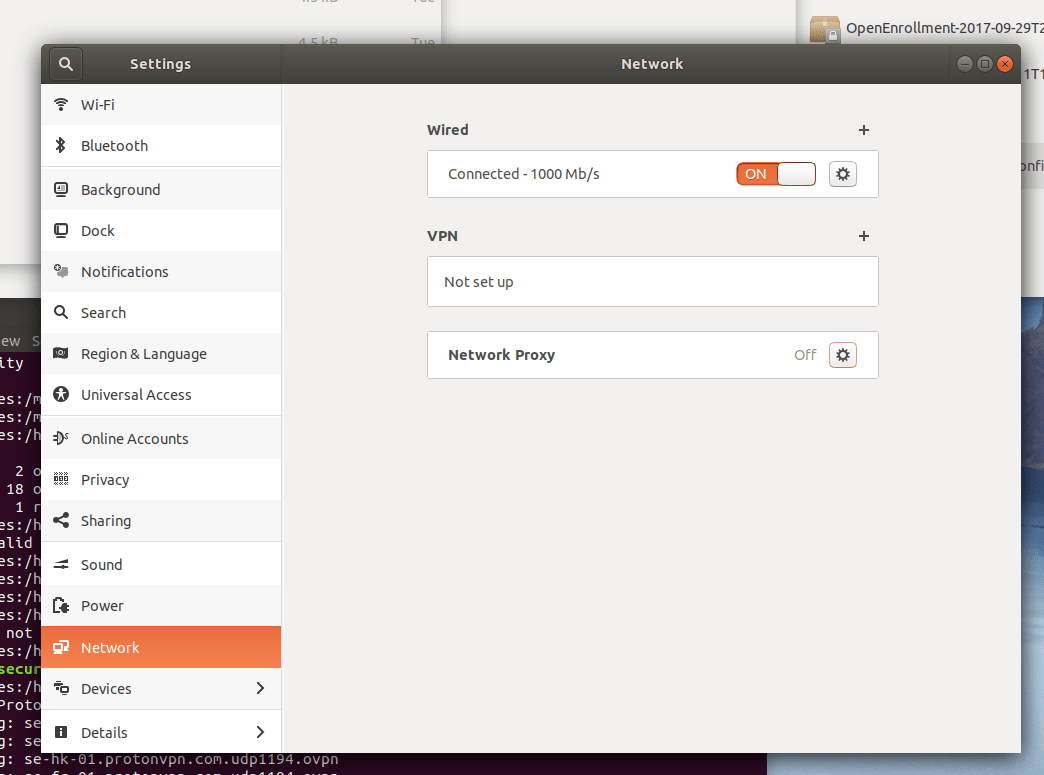This screenshot has width=1044, height=775.
Task: Open Background settings via its sidebar icon
Action: (61, 189)
